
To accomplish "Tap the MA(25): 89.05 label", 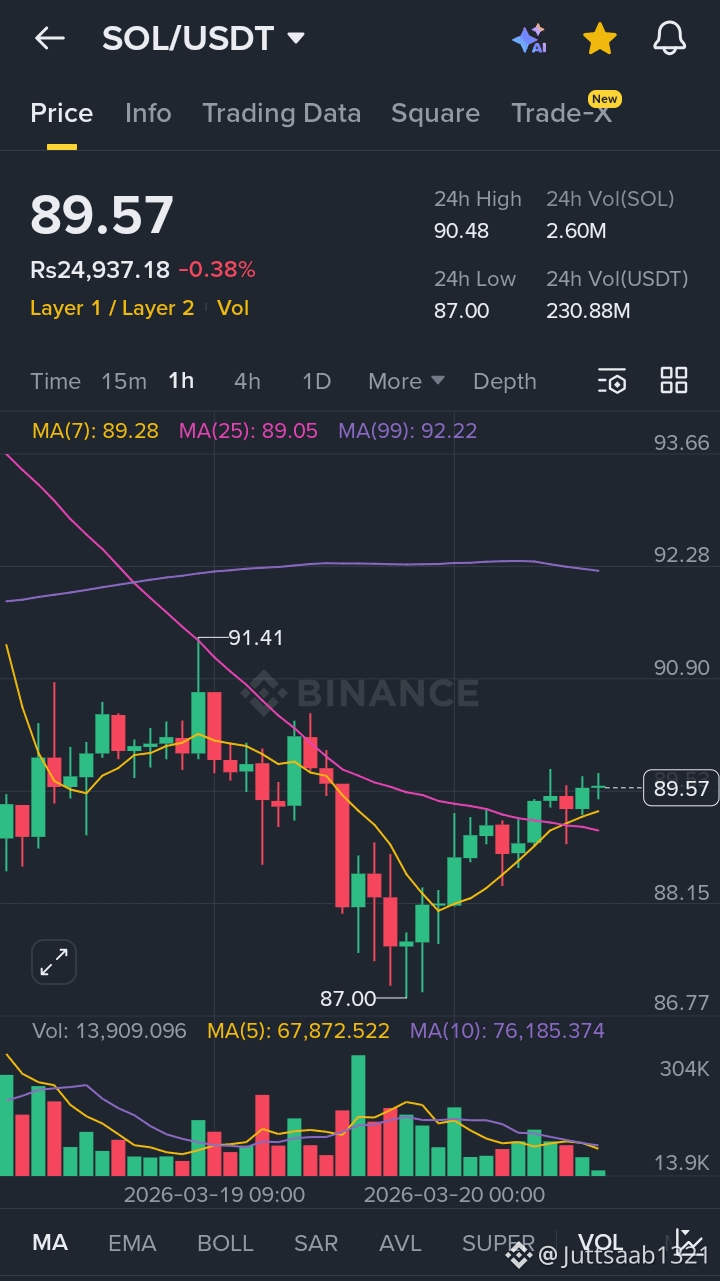I will pyautogui.click(x=248, y=431).
